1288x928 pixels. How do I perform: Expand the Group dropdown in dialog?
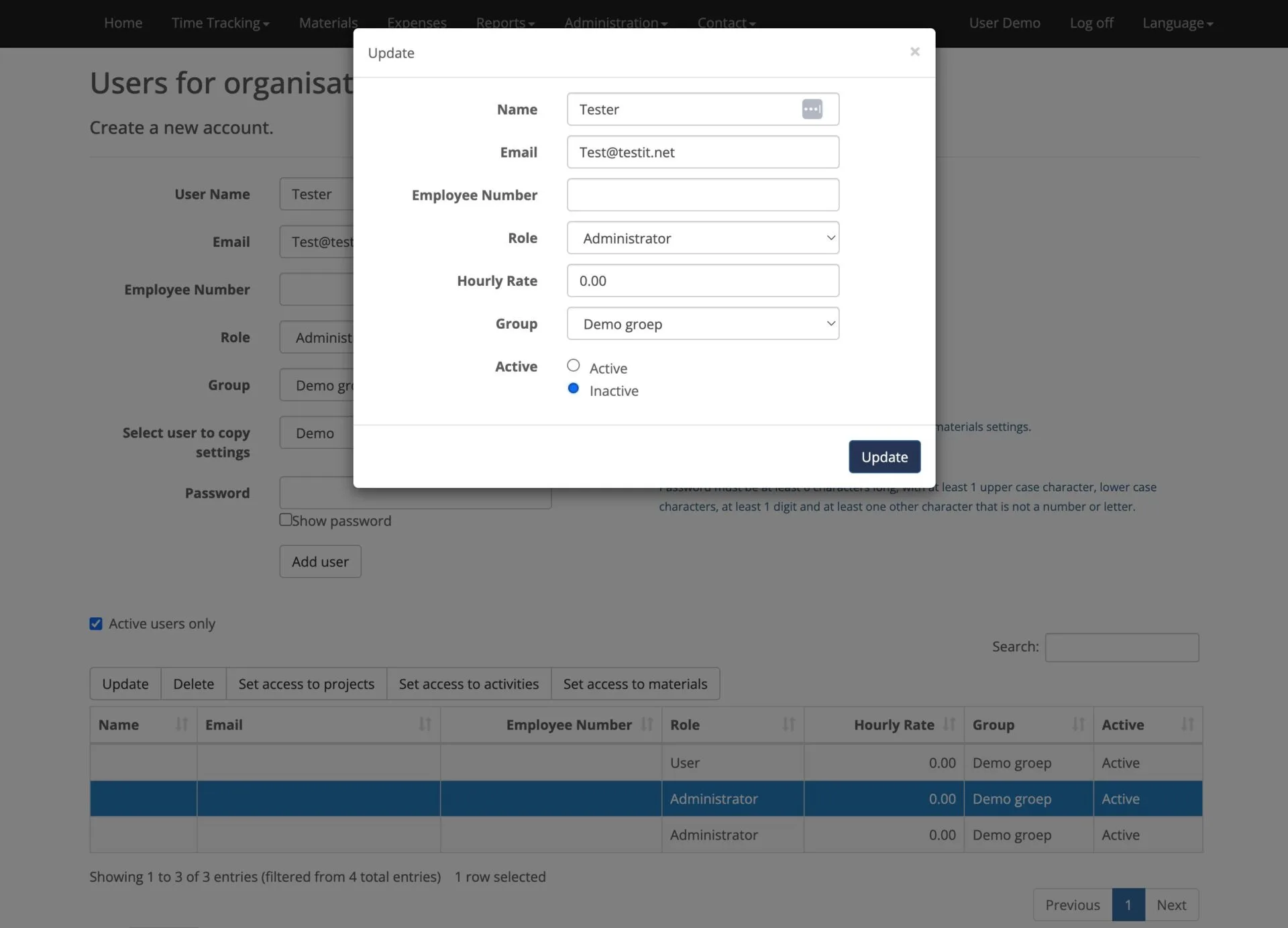702,324
